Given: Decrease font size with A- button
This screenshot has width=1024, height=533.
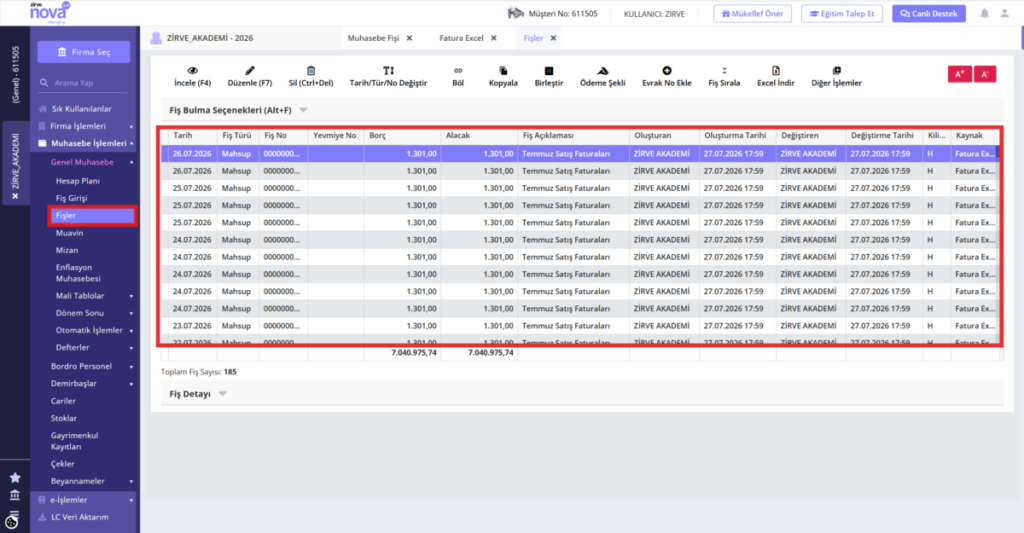Looking at the screenshot, I should point(985,74).
